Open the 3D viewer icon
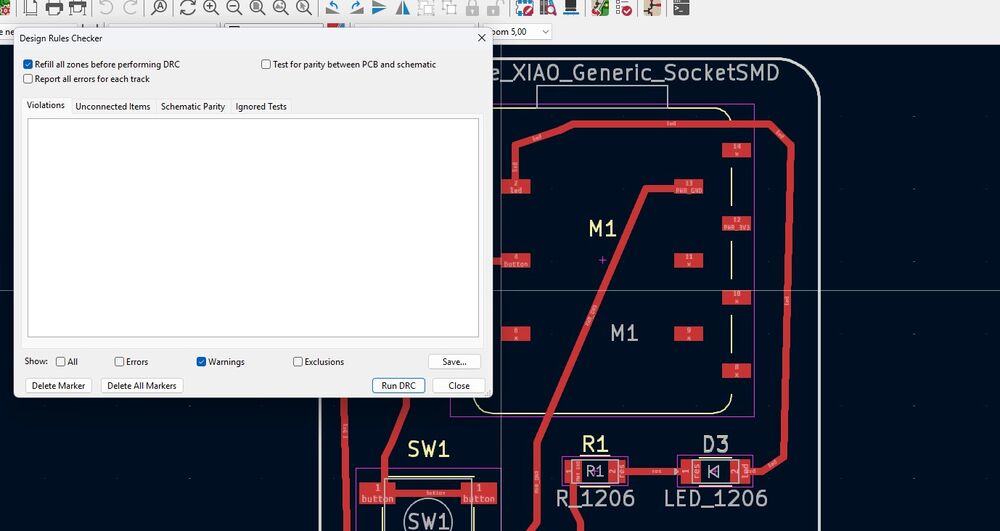Image resolution: width=1000 pixels, height=531 pixels. click(571, 8)
